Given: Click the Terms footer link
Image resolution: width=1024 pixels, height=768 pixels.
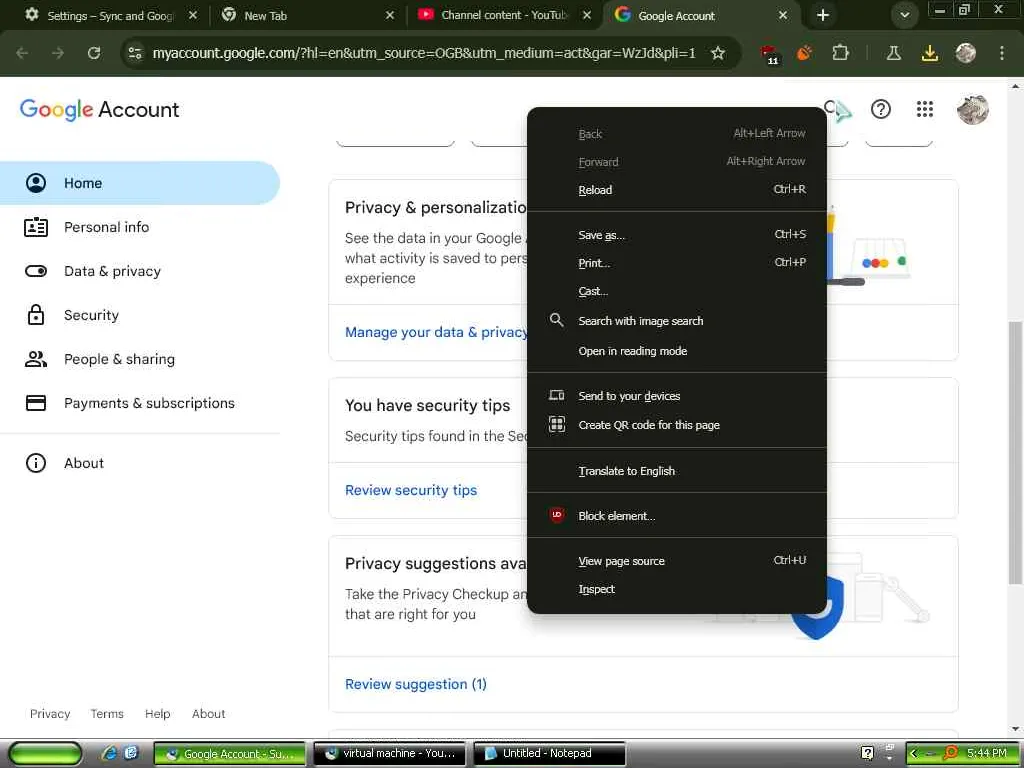Looking at the screenshot, I should click(x=107, y=714).
